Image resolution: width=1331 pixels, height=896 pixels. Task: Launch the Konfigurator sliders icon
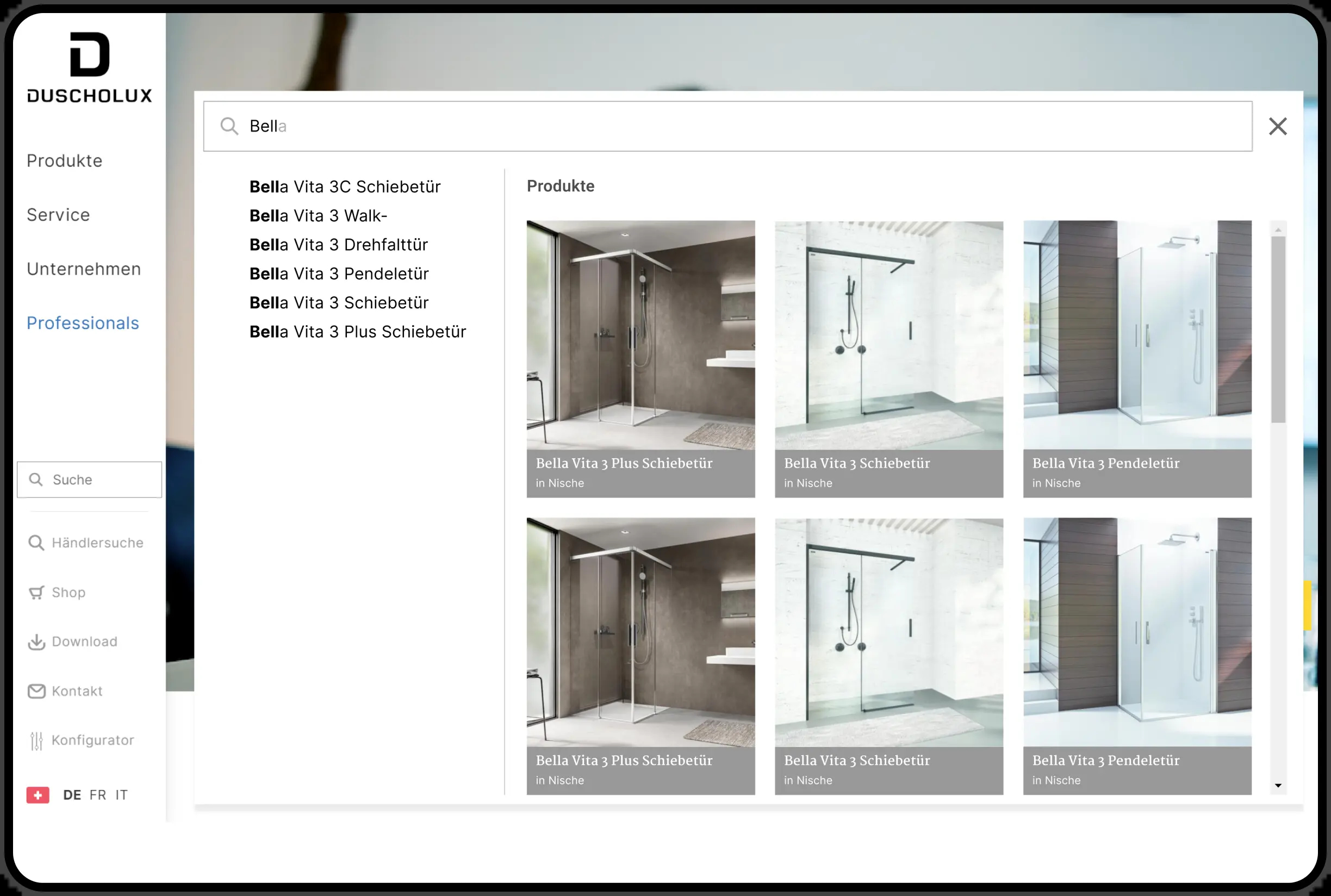[x=36, y=741]
